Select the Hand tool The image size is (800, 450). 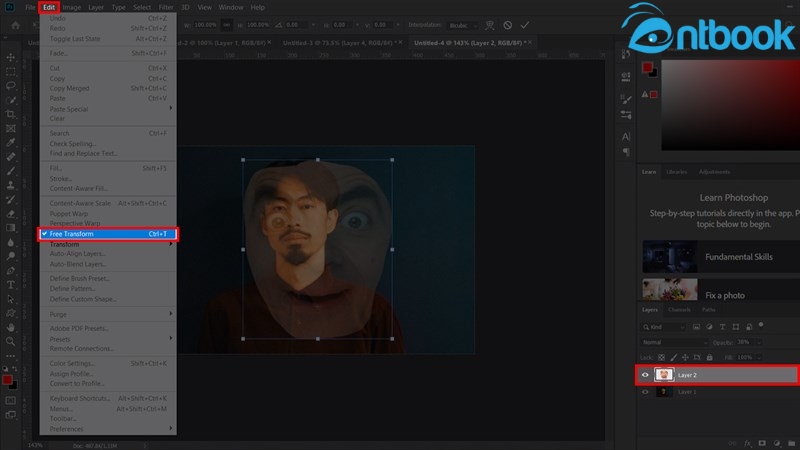tap(11, 327)
